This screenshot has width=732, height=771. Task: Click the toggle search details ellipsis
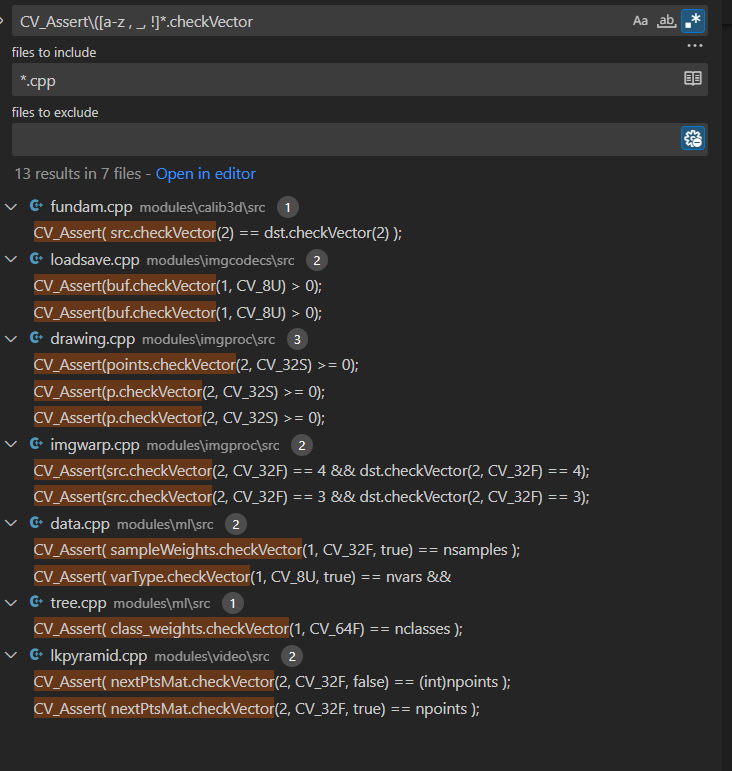tap(695, 46)
